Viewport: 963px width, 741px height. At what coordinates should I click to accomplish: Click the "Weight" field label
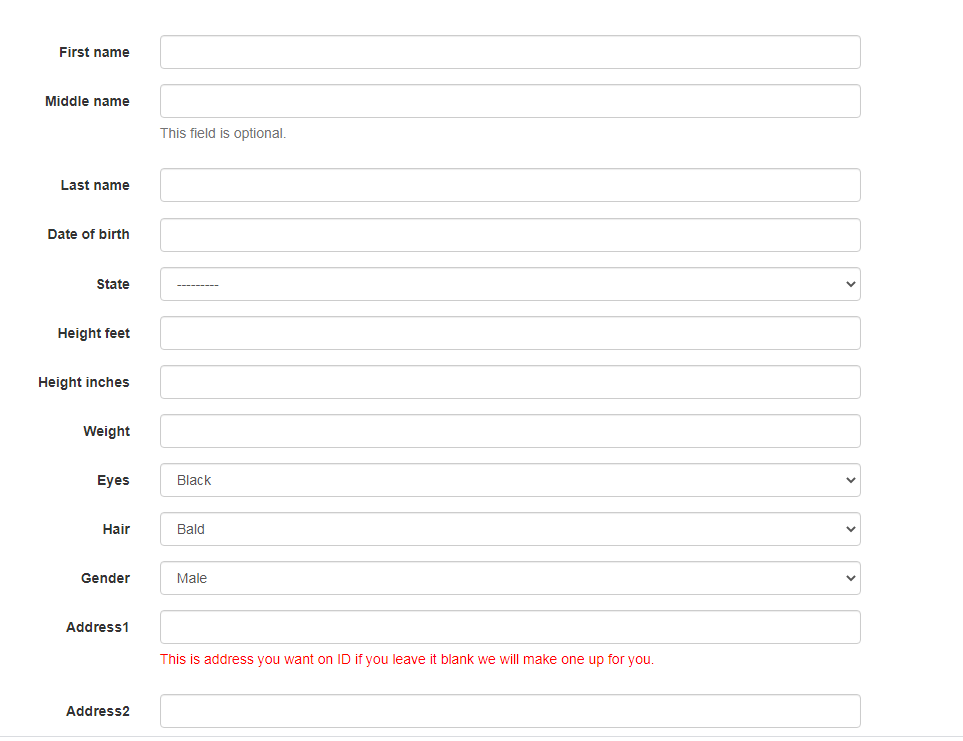click(x=106, y=432)
